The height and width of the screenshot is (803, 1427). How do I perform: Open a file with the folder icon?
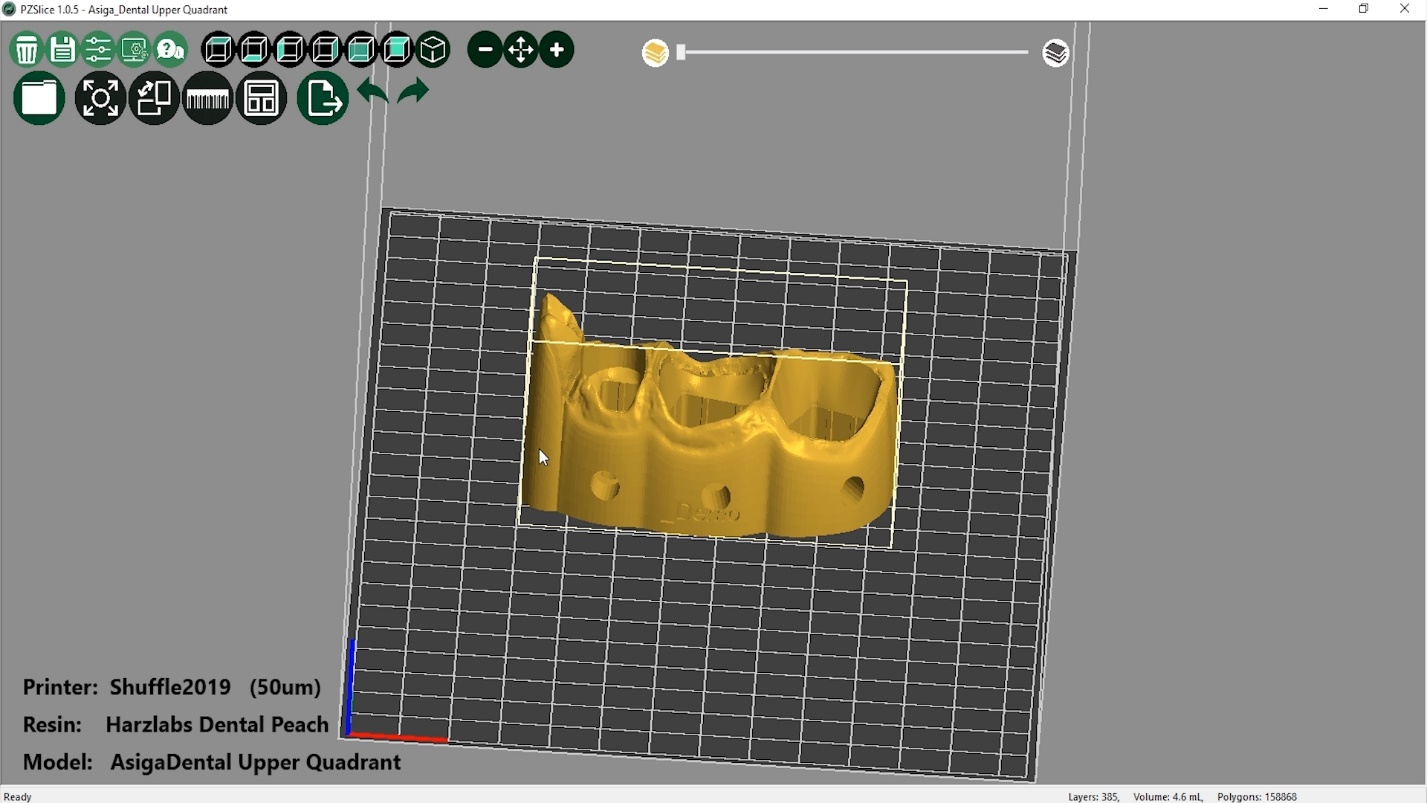tap(39, 98)
